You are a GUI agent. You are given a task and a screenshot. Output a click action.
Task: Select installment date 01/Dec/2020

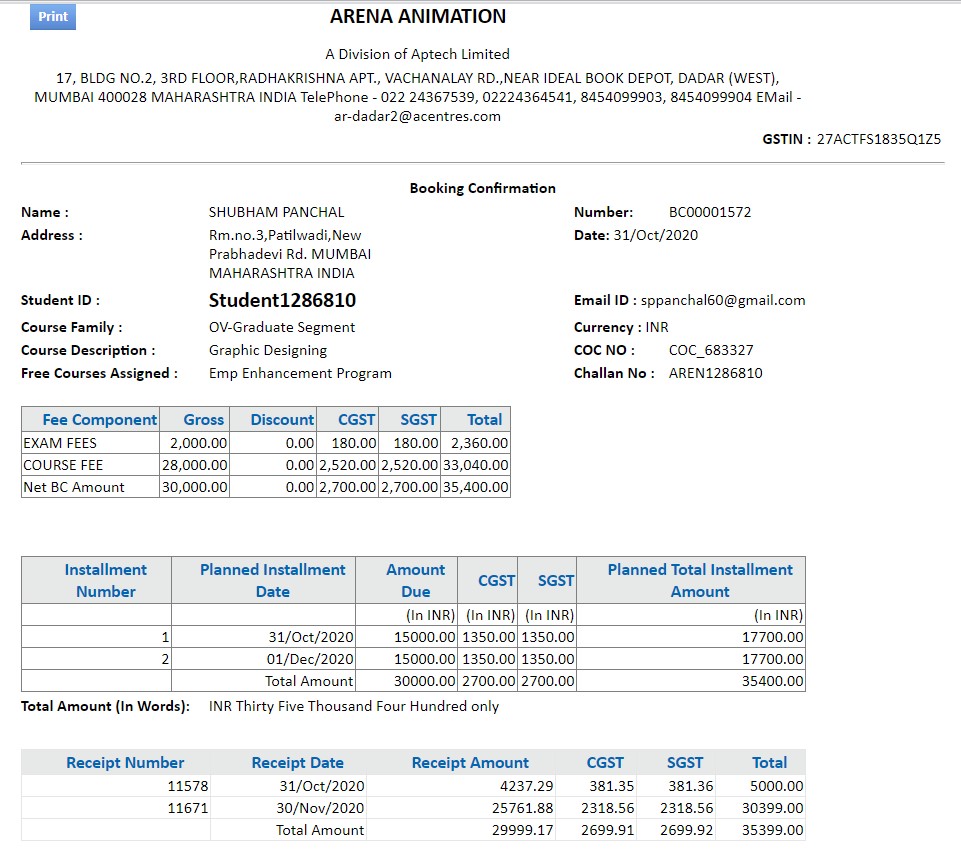click(310, 659)
